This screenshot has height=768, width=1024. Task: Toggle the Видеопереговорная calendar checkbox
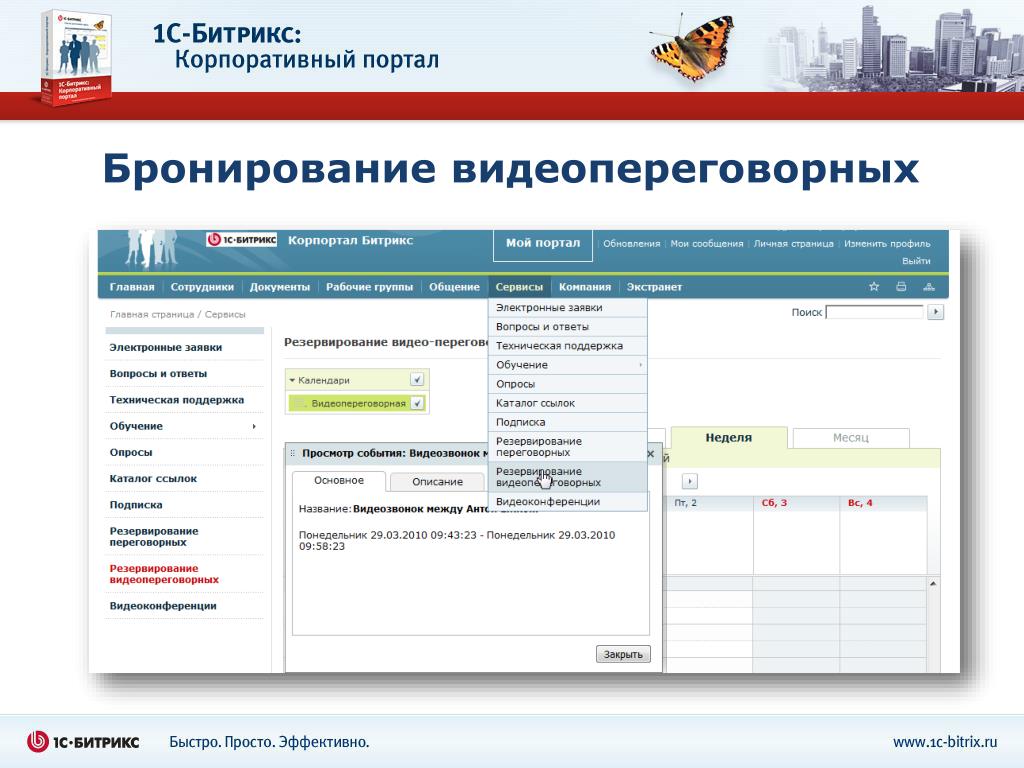point(417,404)
